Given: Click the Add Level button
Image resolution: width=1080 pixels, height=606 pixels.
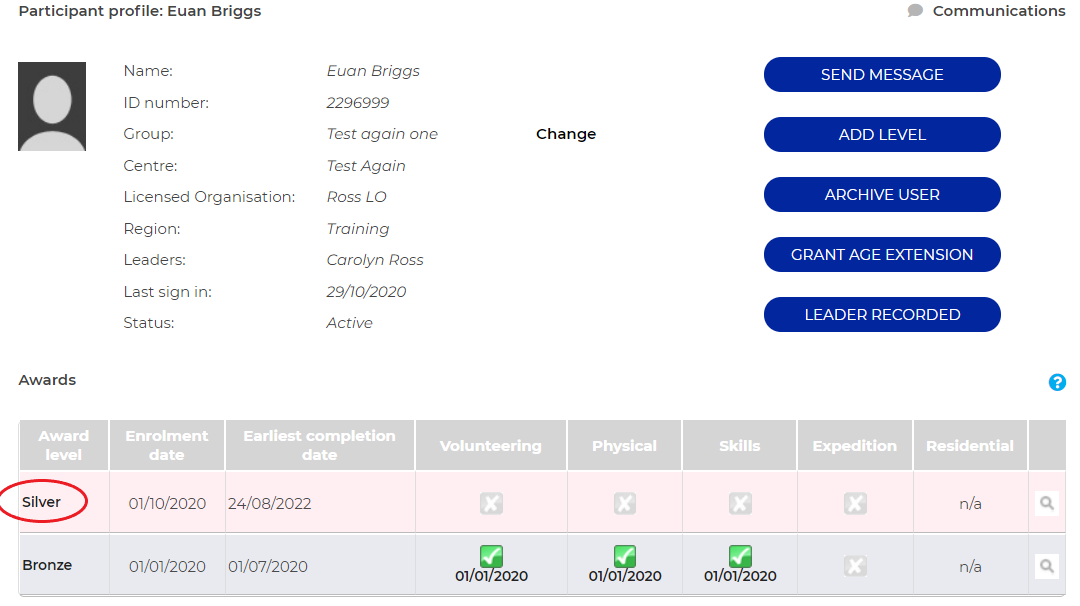Looking at the screenshot, I should [x=882, y=134].
